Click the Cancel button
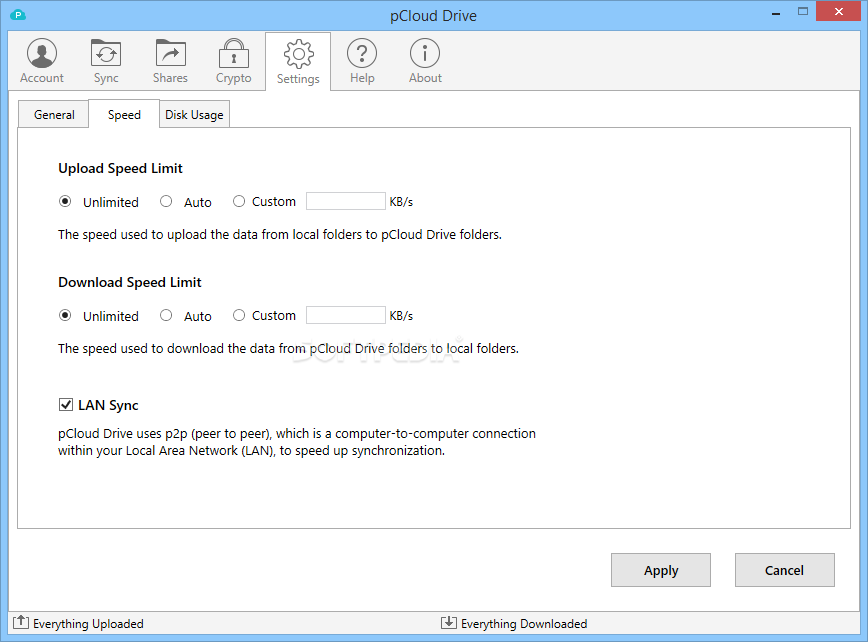 [x=784, y=570]
